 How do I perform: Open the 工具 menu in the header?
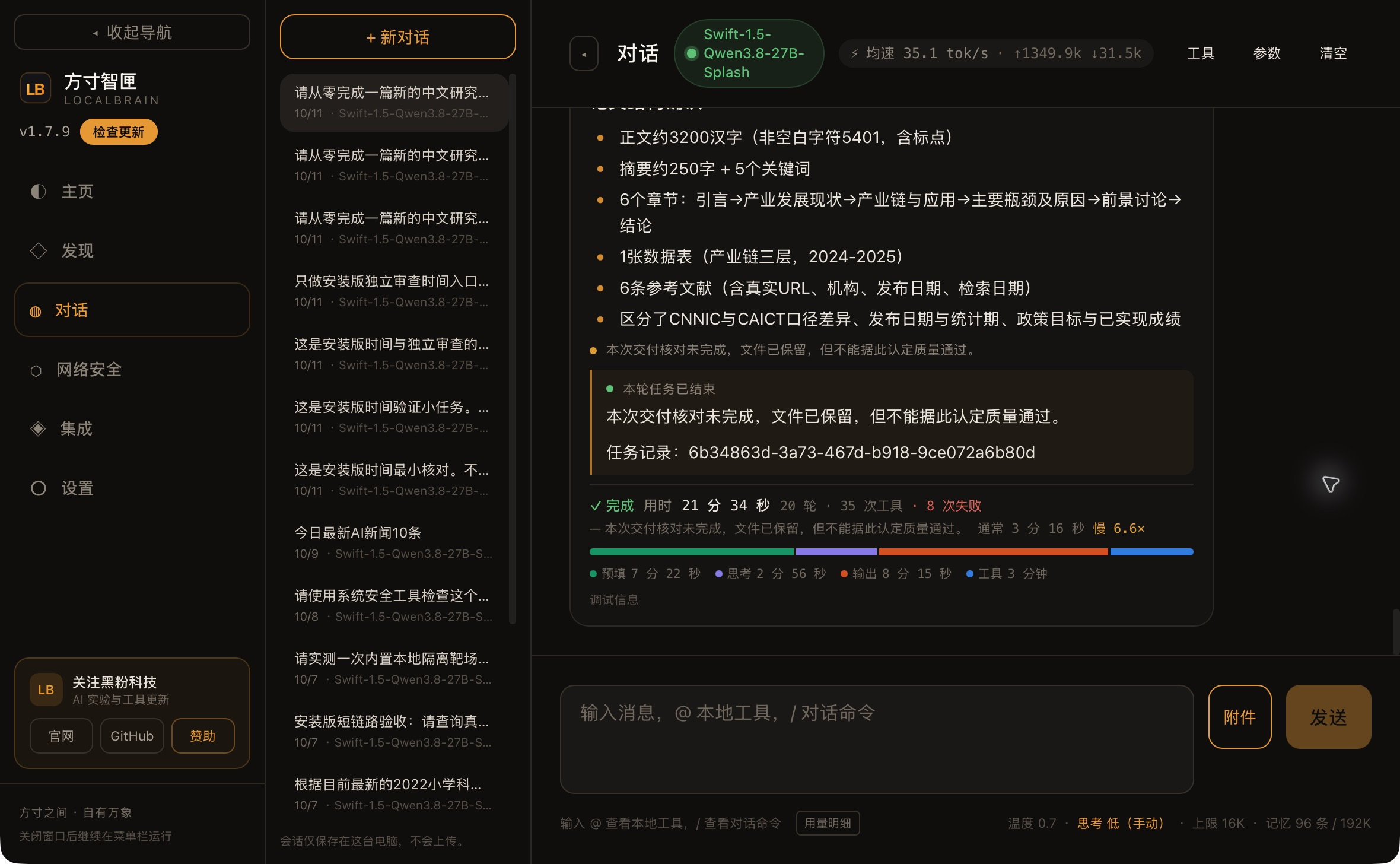(x=1201, y=53)
